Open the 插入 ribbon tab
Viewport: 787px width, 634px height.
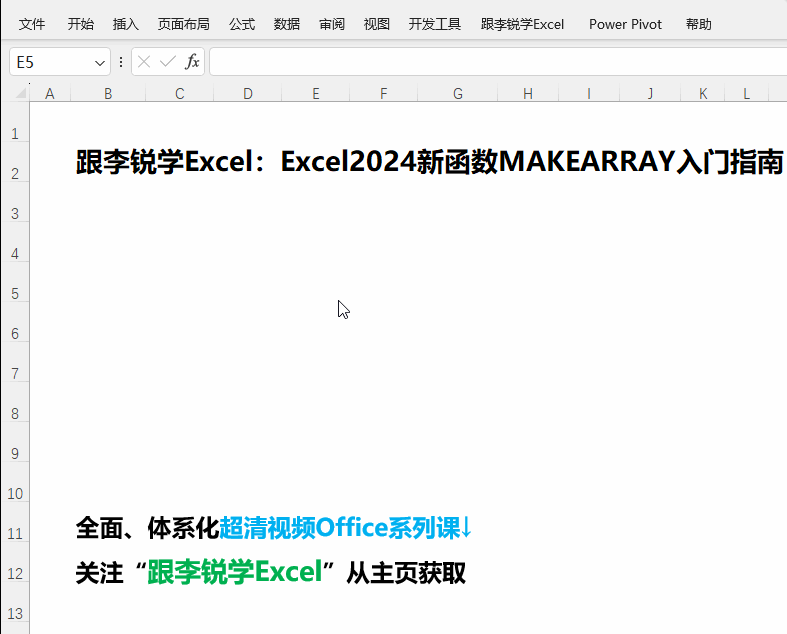point(125,24)
